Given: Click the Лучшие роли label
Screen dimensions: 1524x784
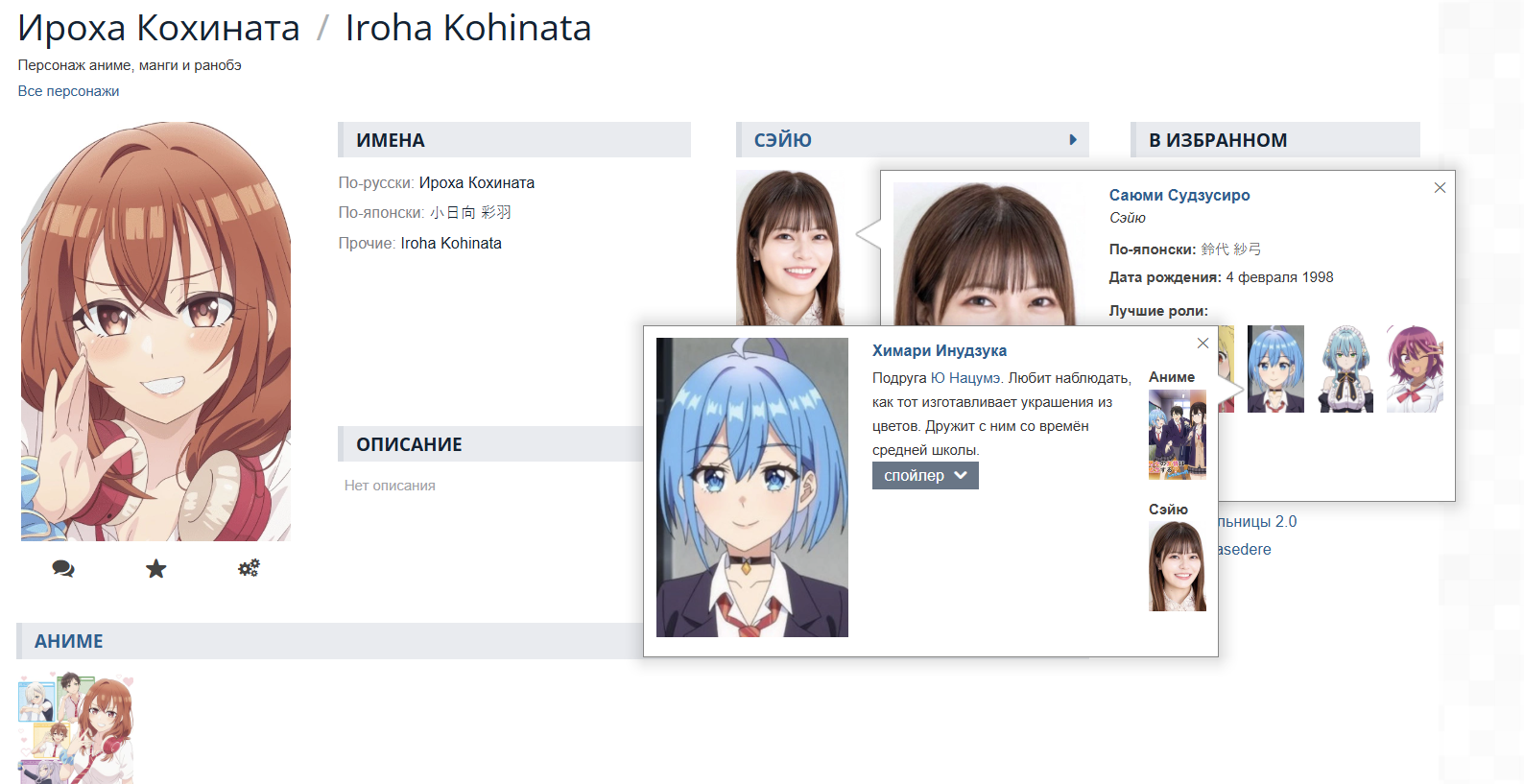Looking at the screenshot, I should pyautogui.click(x=1158, y=311).
